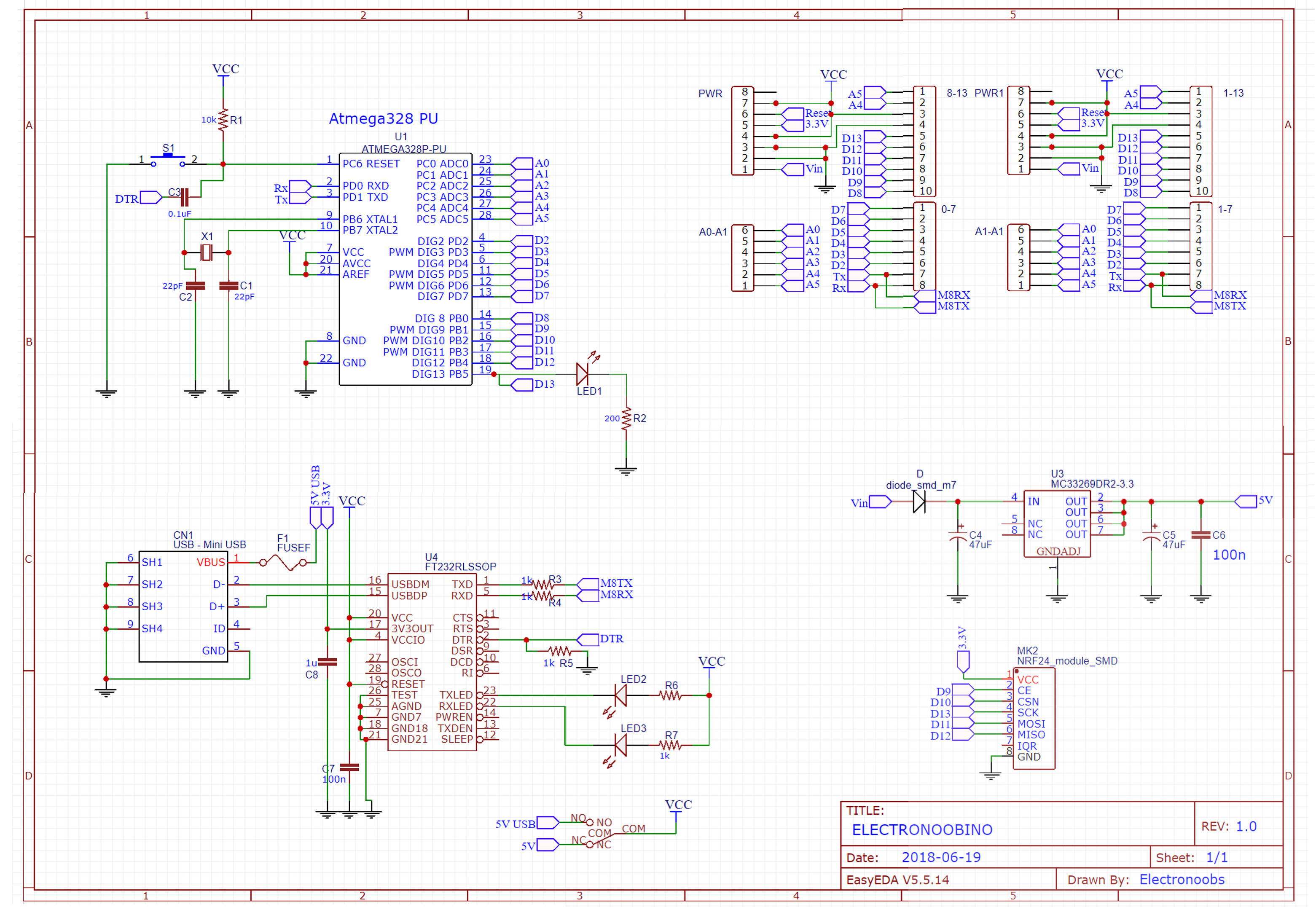Click the GNDADJ pin label
Image resolution: width=1316 pixels, height=907 pixels.
point(1058,552)
